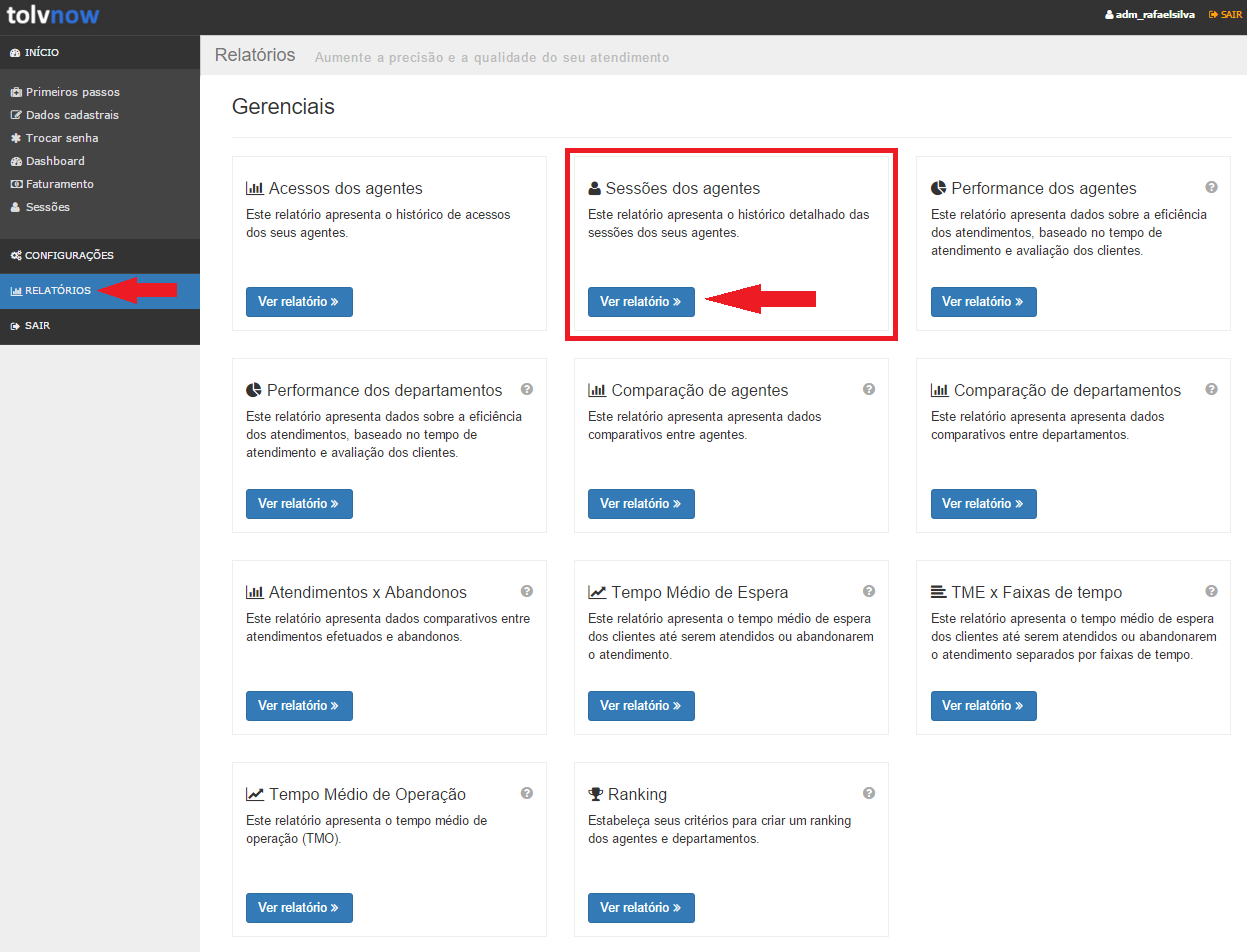Open Sessões in sidebar
This screenshot has height=952, width=1247.
pos(41,207)
